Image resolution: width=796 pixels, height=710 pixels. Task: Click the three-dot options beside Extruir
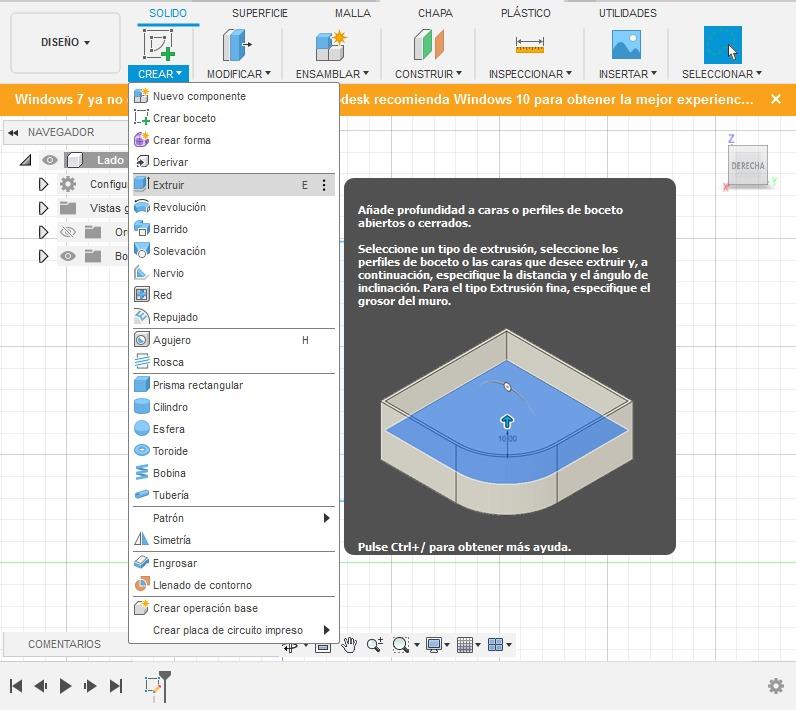(324, 185)
